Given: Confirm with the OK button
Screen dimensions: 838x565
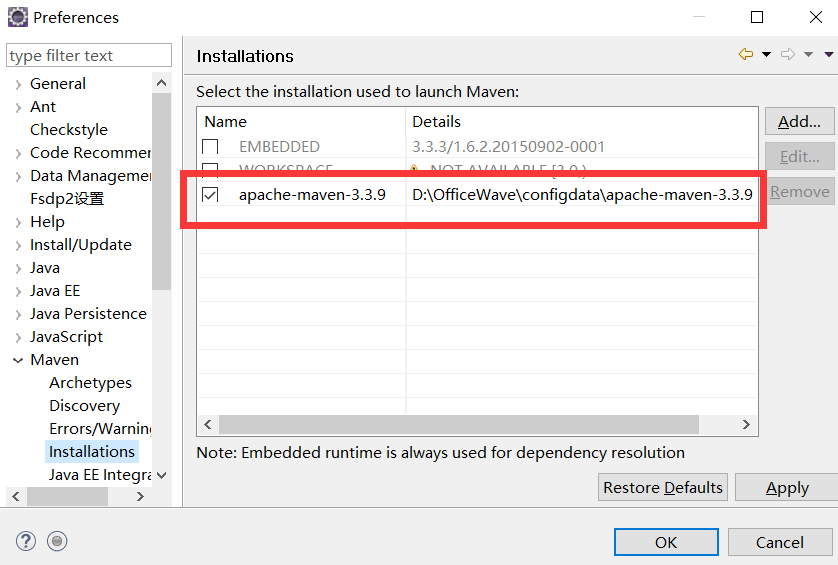Looking at the screenshot, I should 666,542.
